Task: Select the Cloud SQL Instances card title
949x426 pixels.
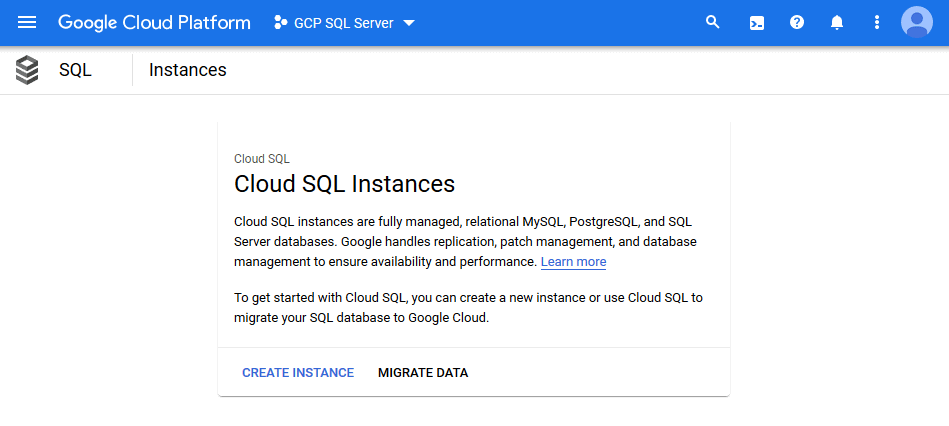Action: point(344,184)
